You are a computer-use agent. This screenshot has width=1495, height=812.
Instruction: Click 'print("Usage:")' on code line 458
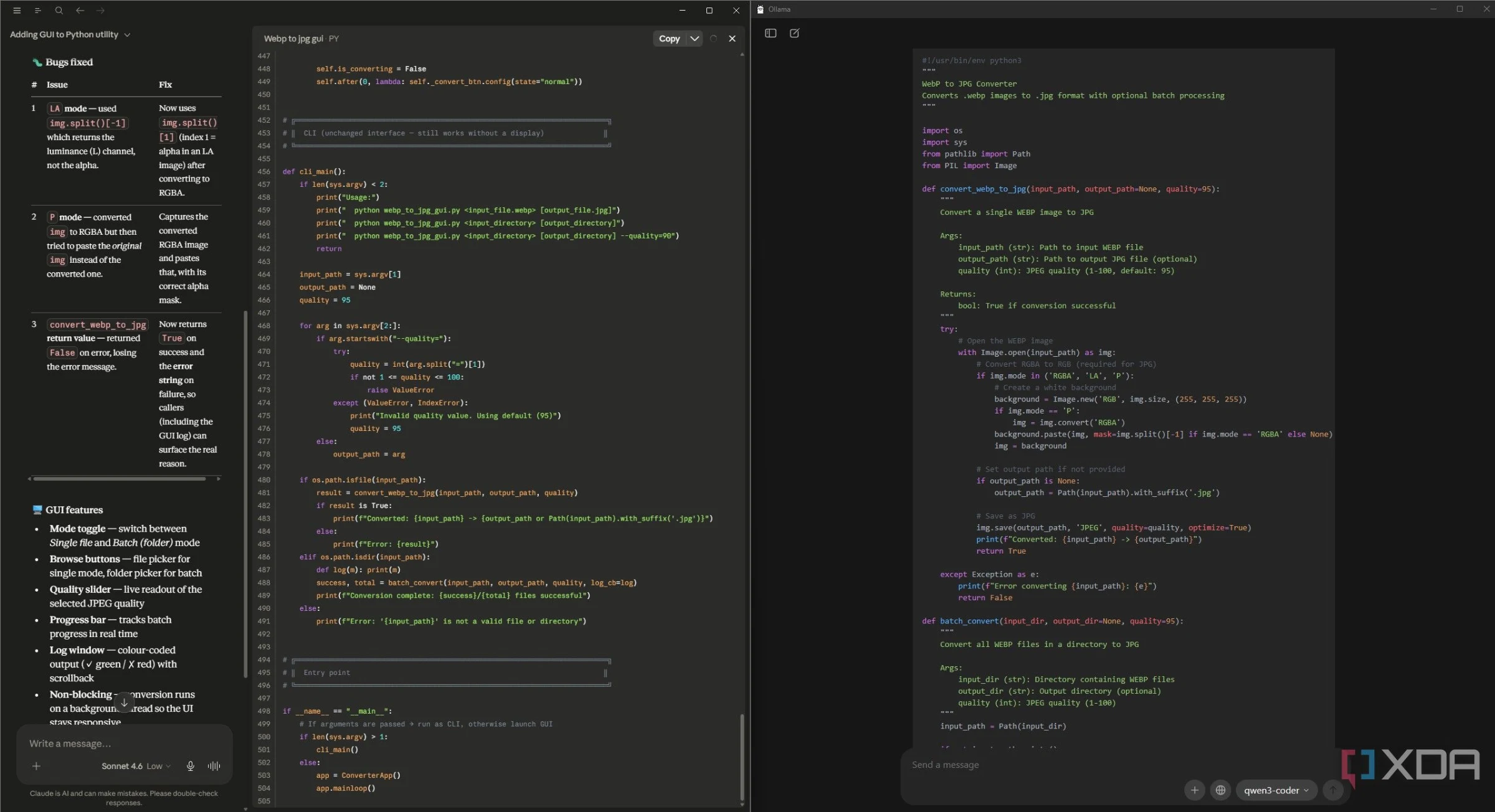(x=348, y=197)
